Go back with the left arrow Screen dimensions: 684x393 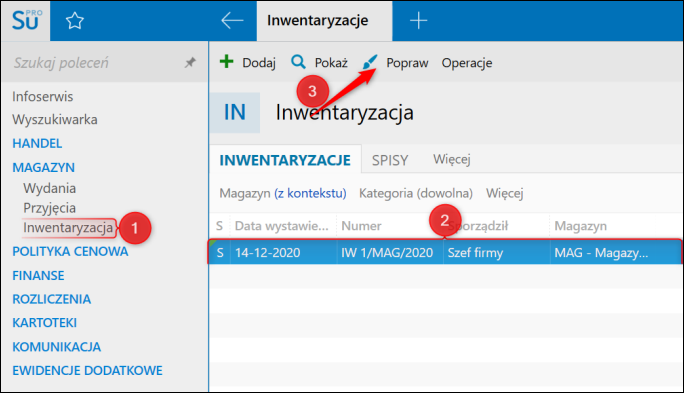click(232, 21)
